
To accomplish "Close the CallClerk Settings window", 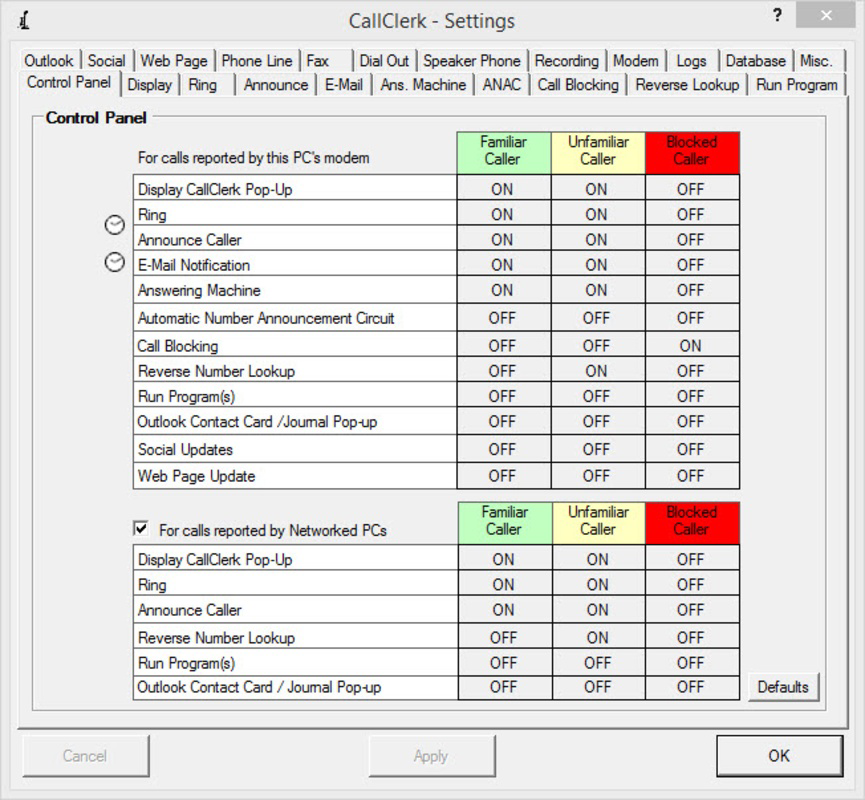I will click(825, 16).
